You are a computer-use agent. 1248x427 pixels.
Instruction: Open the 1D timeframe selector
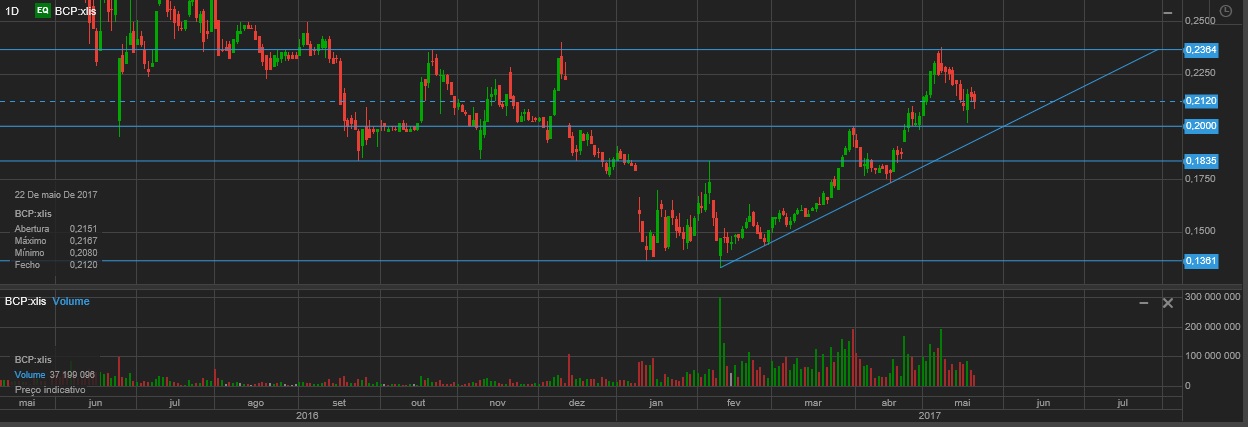13,10
